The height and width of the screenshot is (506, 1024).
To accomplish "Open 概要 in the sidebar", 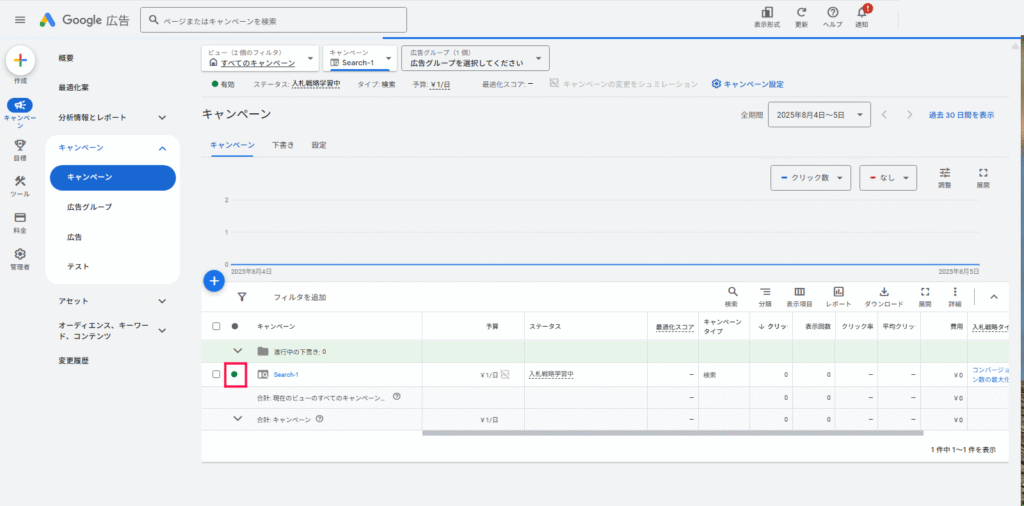I will [66, 58].
